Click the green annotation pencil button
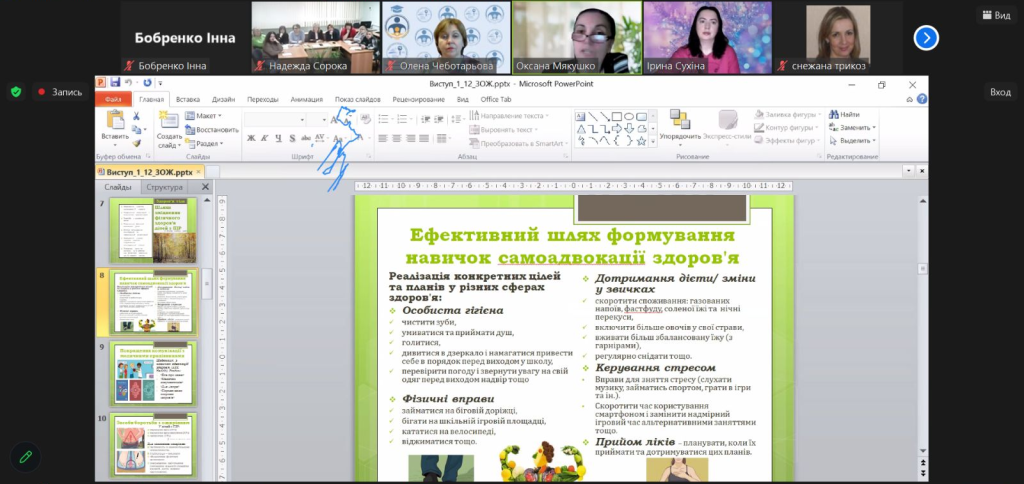 coord(26,456)
